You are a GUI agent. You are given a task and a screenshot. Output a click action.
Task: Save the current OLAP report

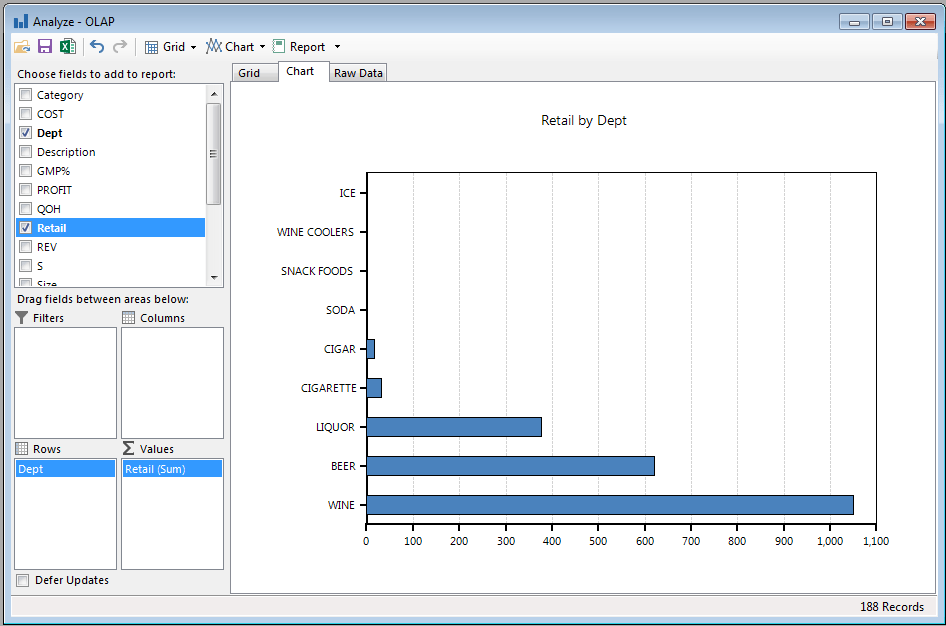click(45, 46)
